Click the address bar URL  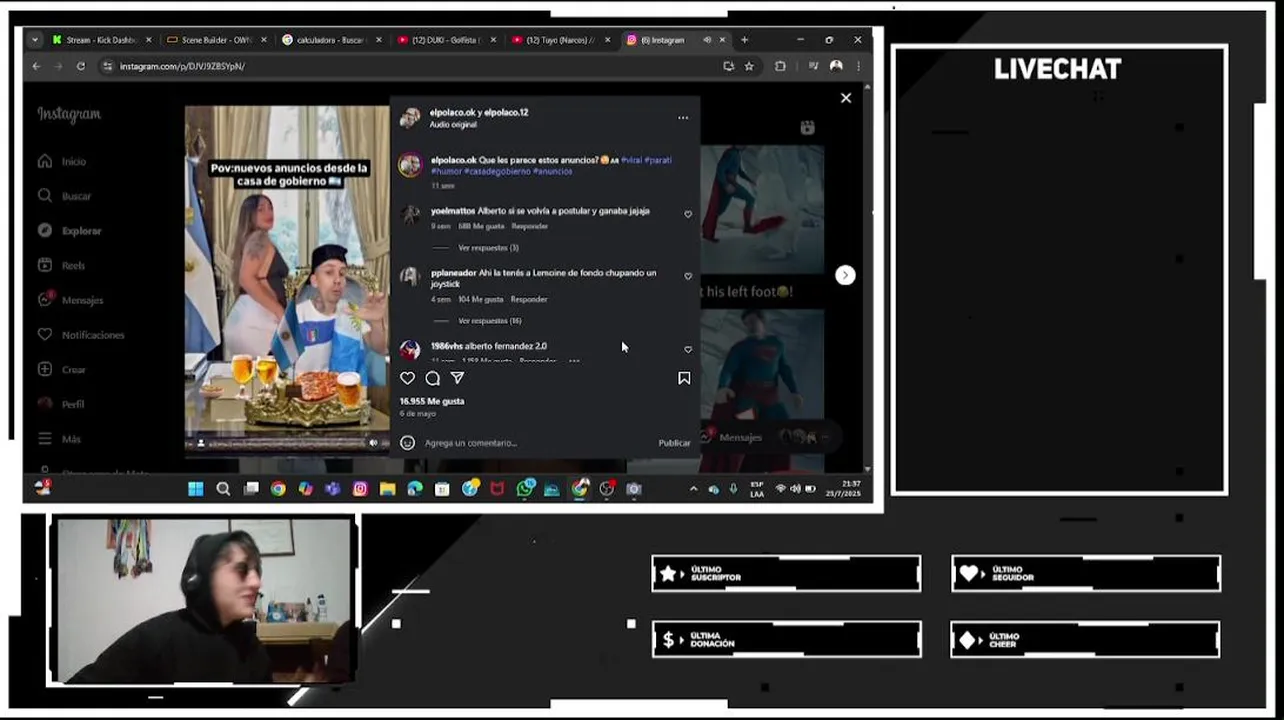click(182, 66)
